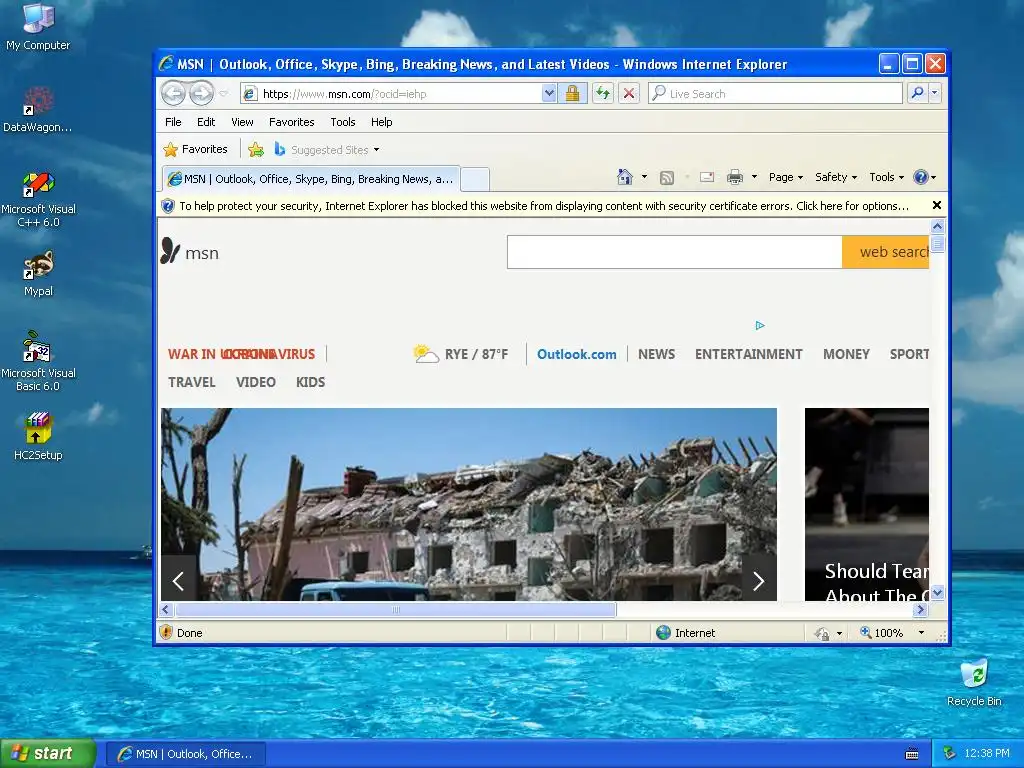Click the Recycle Bin desktop icon
The image size is (1024, 768).
[x=974, y=683]
